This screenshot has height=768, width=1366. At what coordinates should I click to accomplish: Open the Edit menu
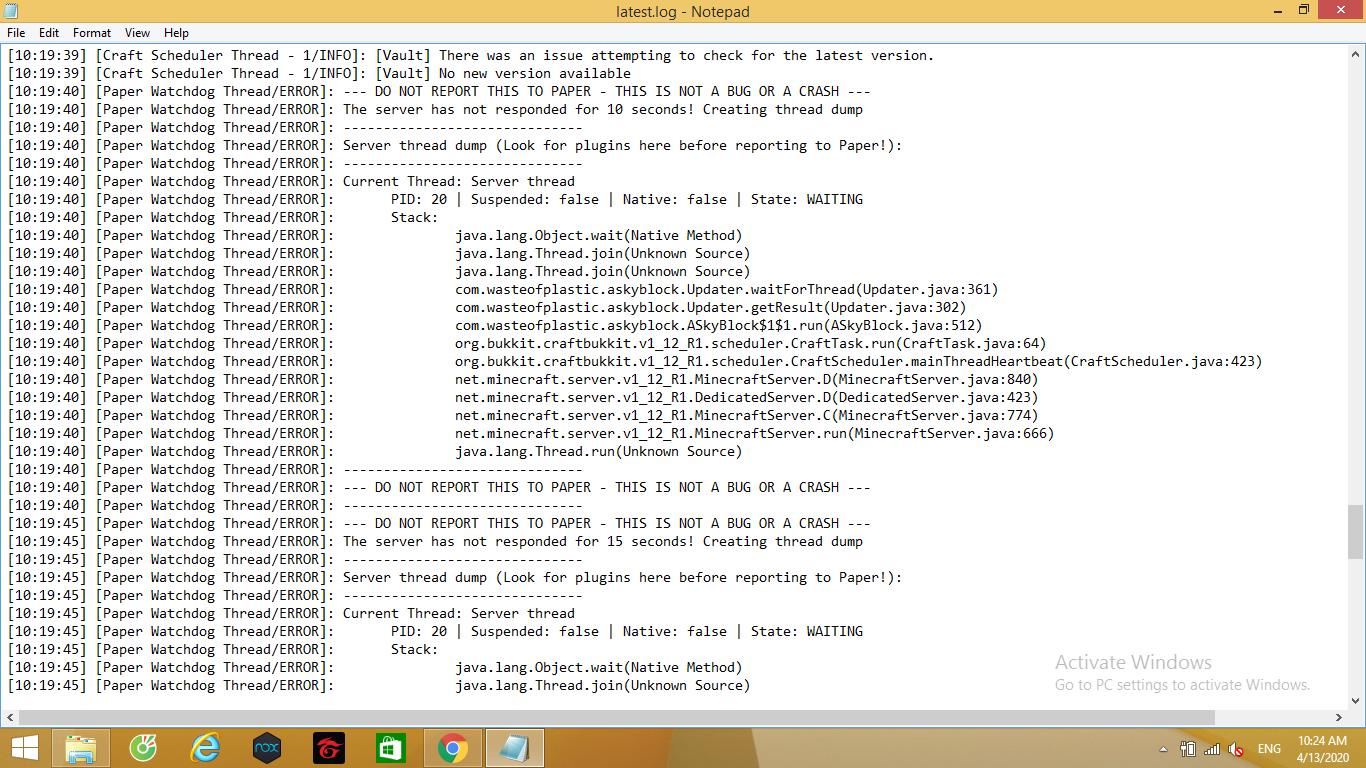tap(49, 33)
